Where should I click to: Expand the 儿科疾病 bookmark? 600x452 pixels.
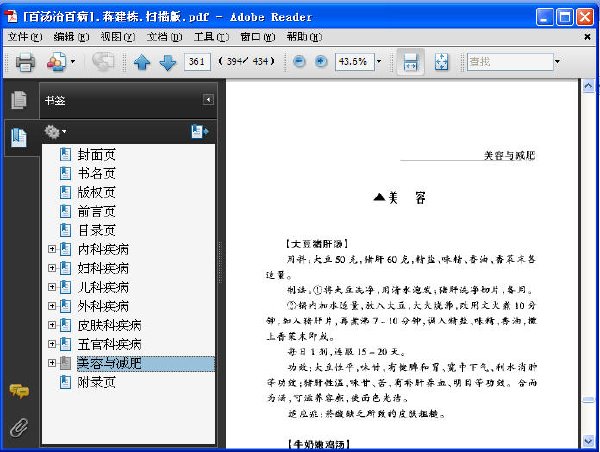[52, 287]
